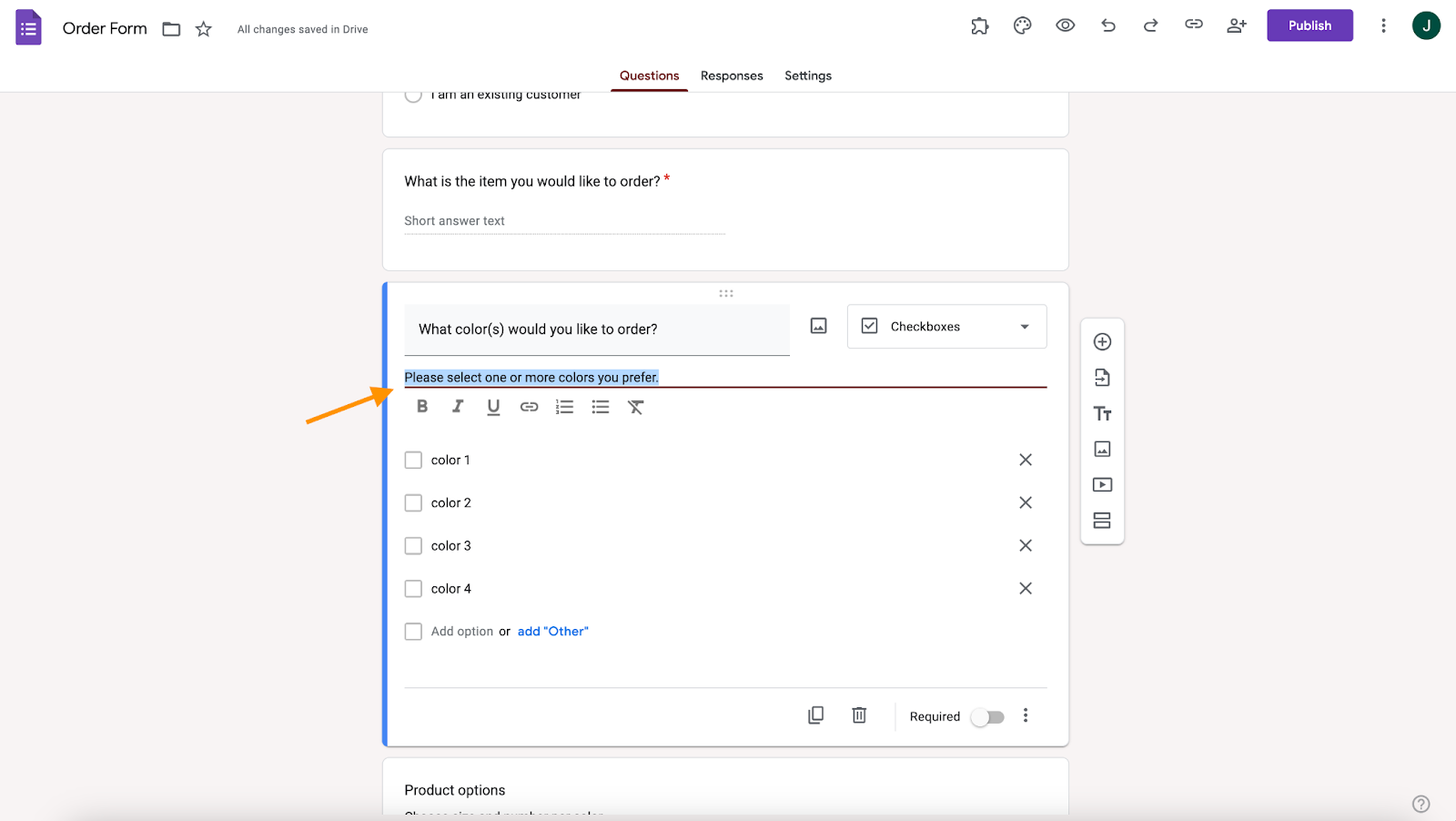Image resolution: width=1456 pixels, height=821 pixels.
Task: Switch to the Responses tab
Action: coord(732,76)
